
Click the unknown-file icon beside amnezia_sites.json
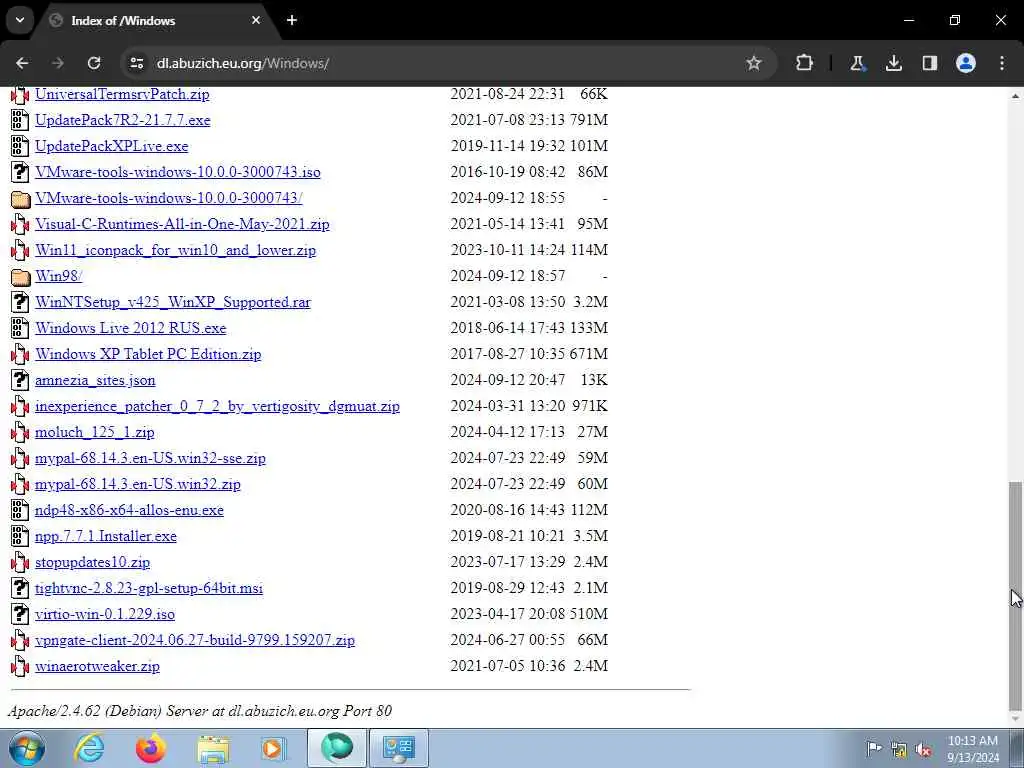[20, 379]
